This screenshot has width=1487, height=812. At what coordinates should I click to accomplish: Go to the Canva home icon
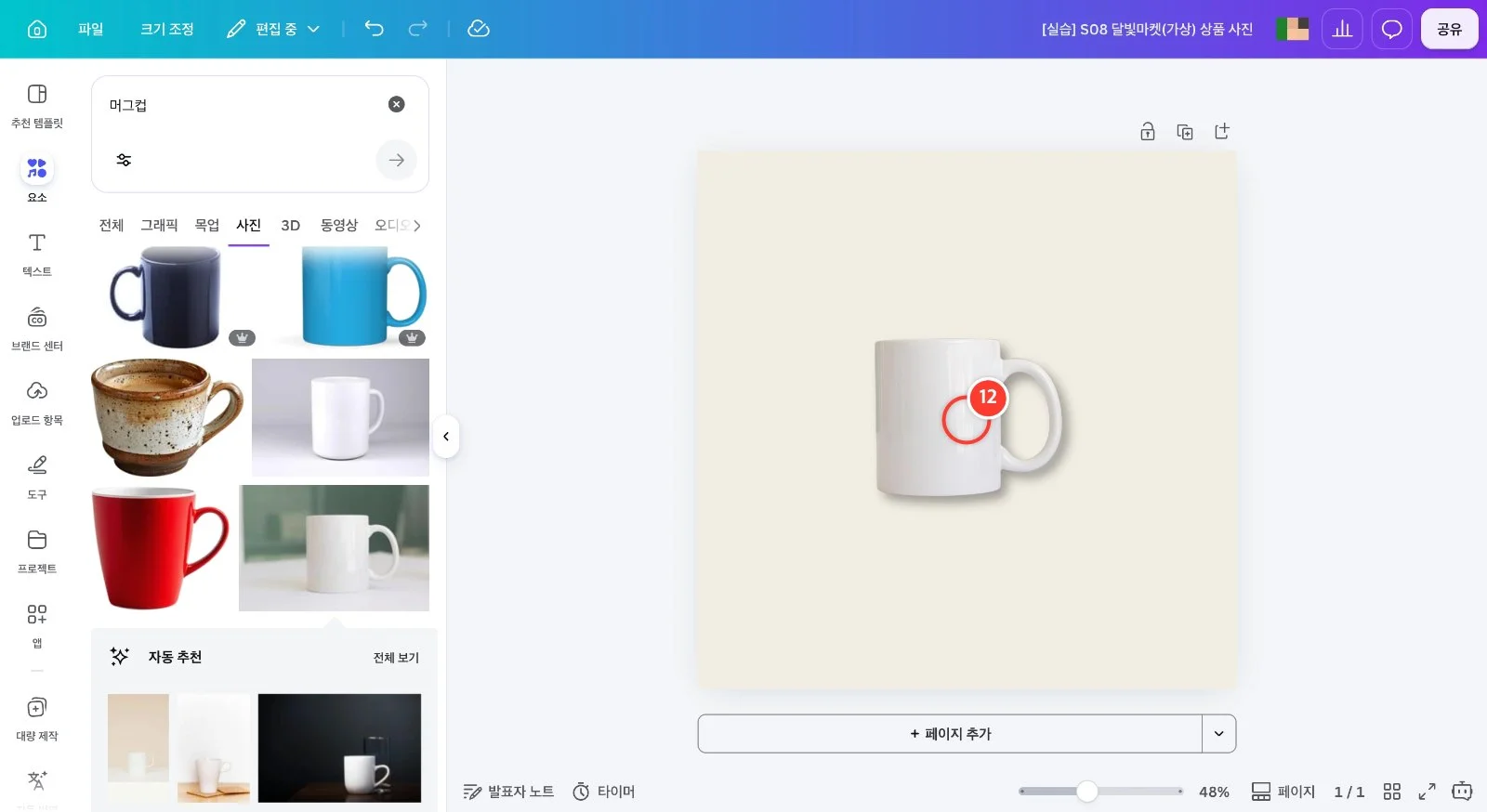tap(37, 29)
